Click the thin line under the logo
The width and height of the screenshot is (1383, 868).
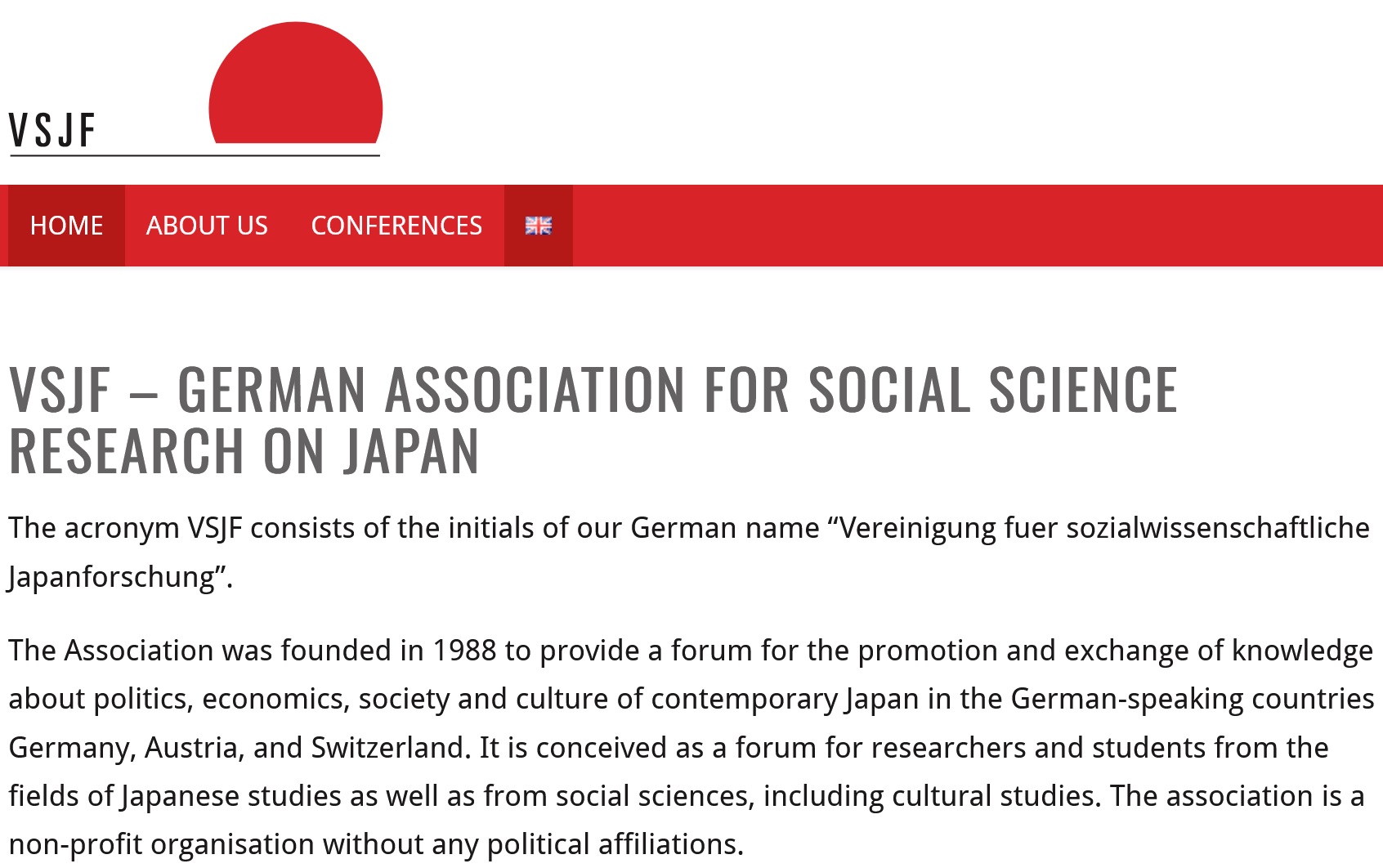(x=195, y=154)
